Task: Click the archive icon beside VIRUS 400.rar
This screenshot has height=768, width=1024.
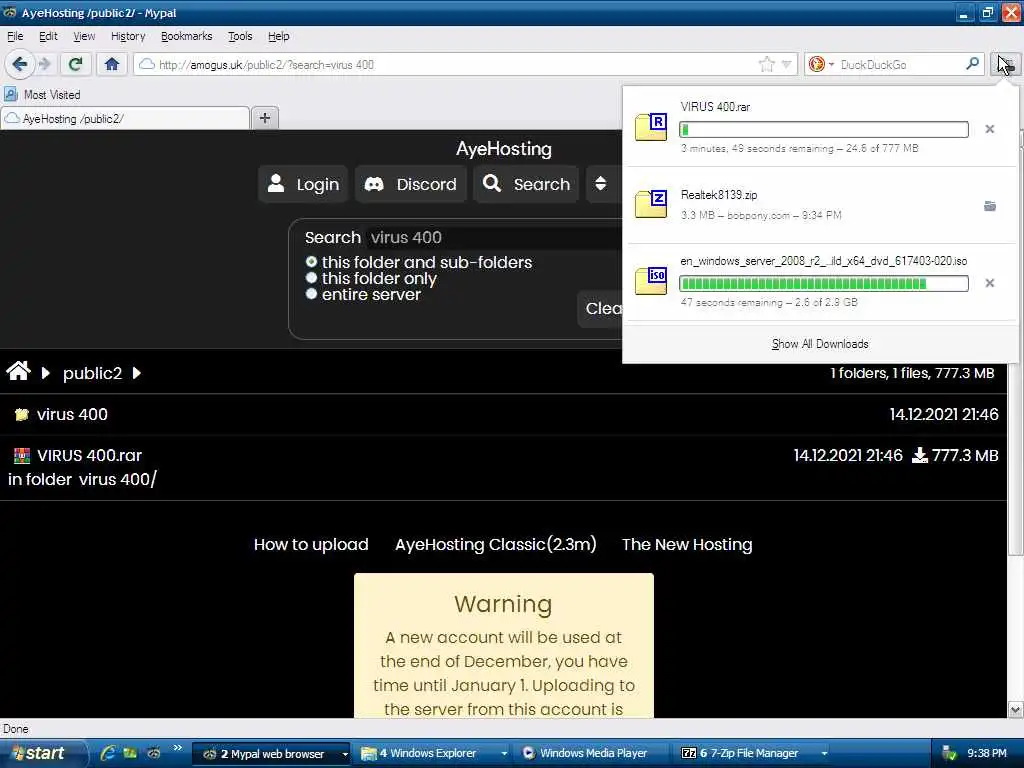Action: 22,455
